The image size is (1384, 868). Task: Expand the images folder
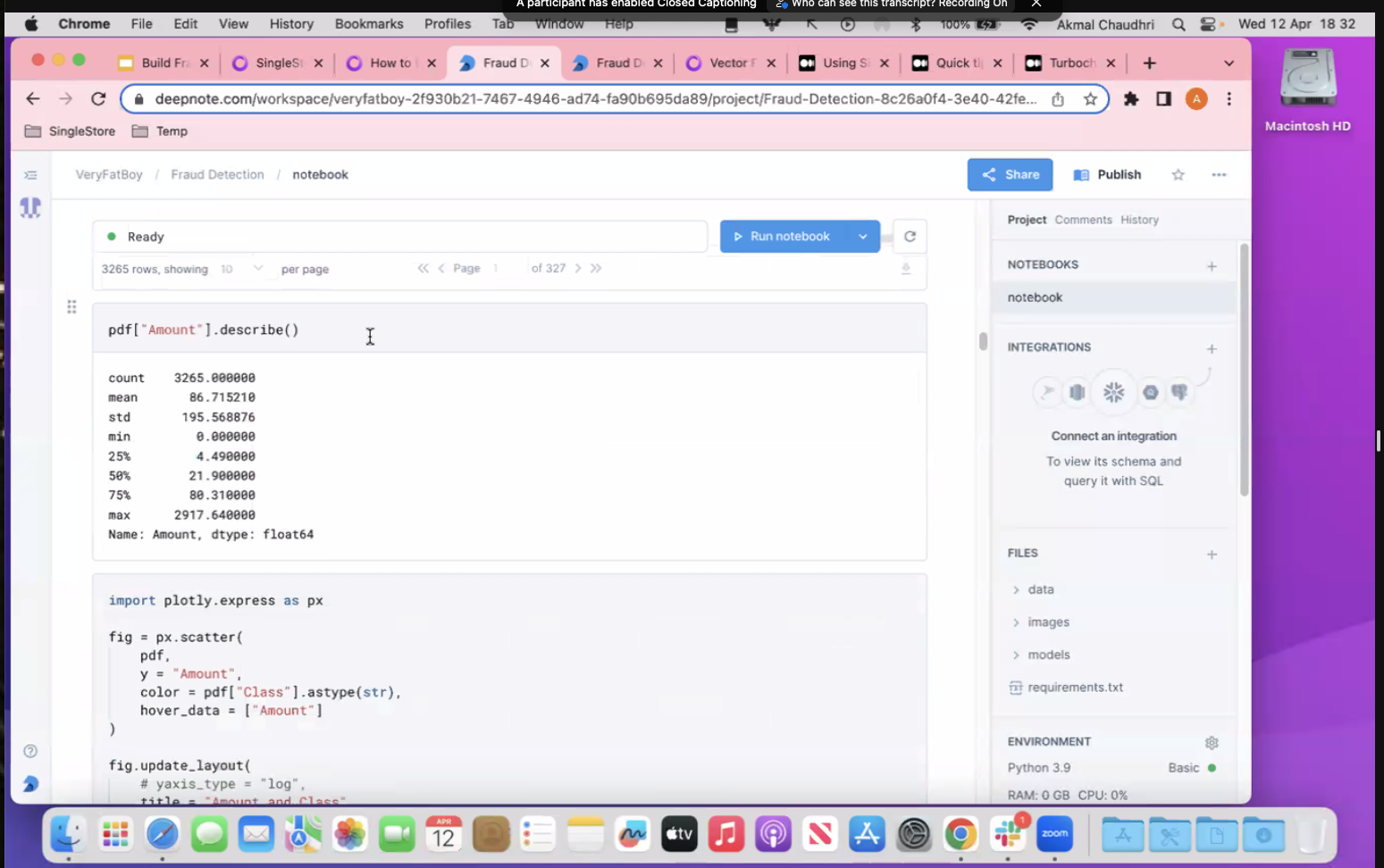point(1047,622)
